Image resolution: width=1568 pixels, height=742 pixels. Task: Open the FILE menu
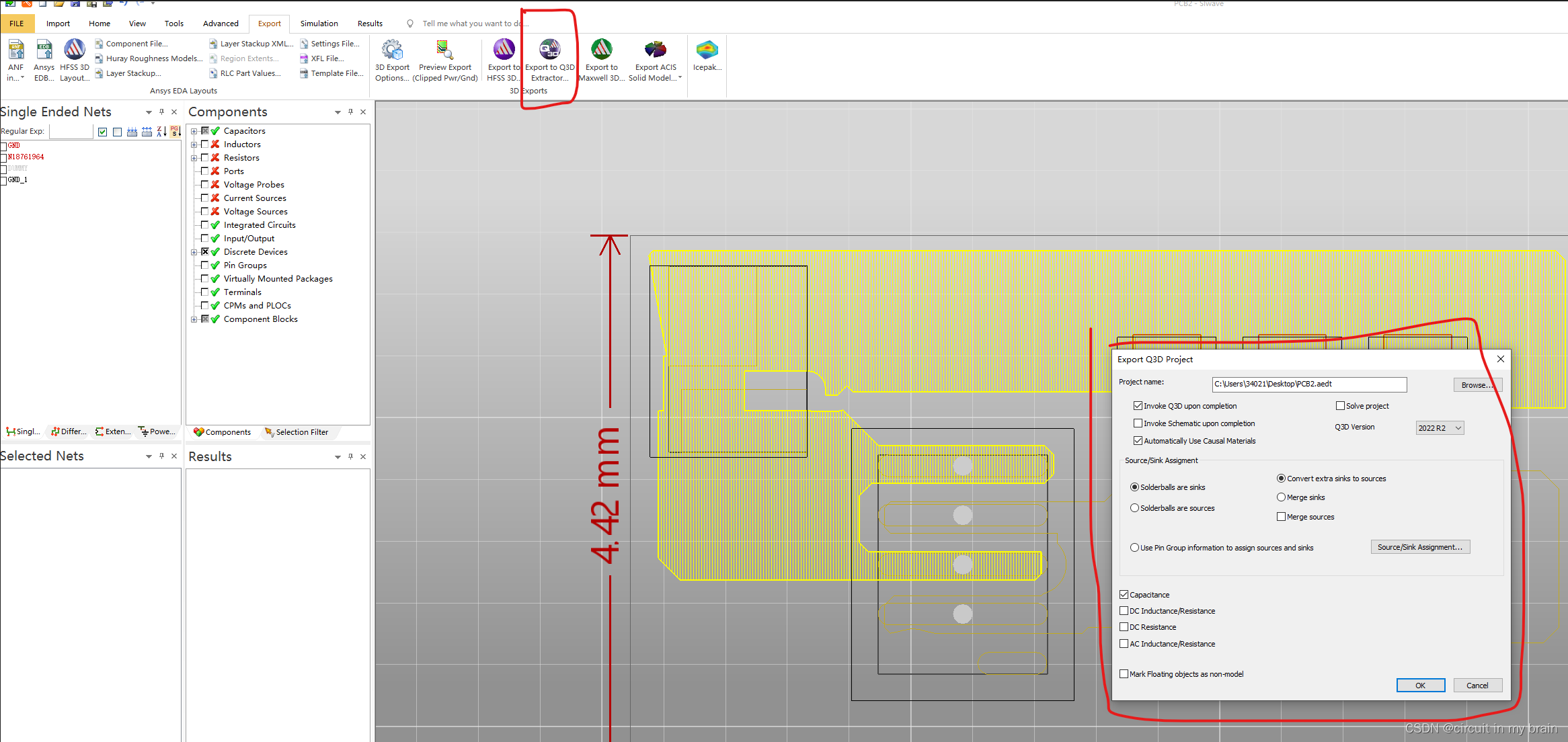click(x=17, y=24)
